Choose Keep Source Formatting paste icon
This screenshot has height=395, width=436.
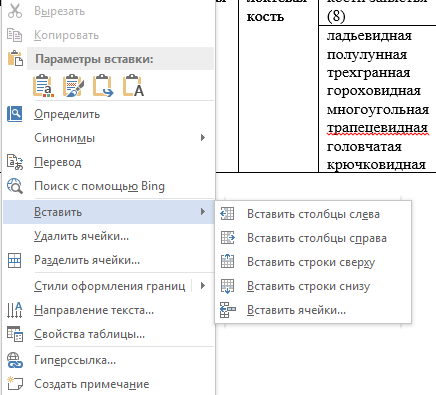[x=43, y=86]
